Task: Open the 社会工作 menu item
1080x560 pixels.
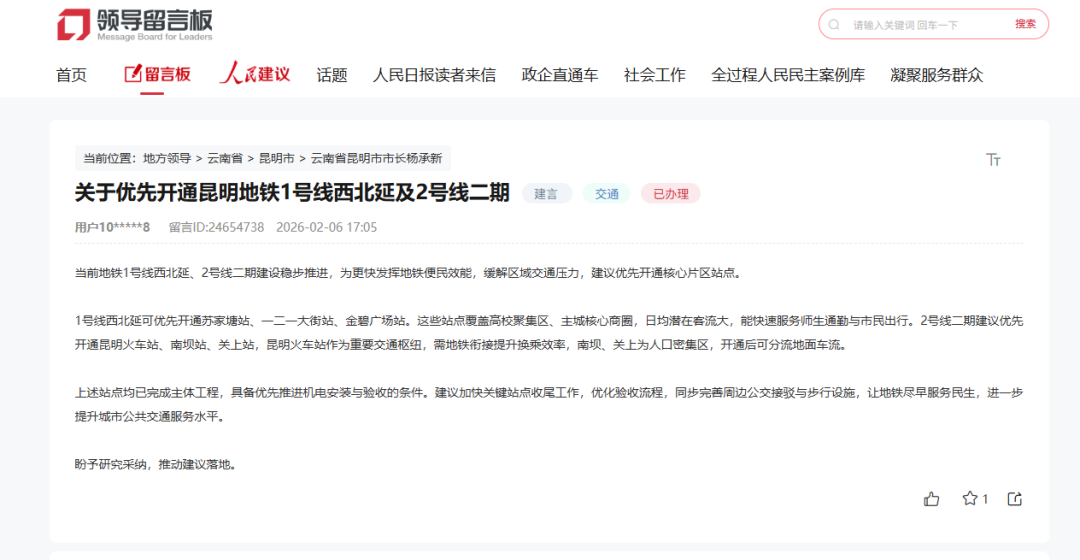Action: click(655, 75)
